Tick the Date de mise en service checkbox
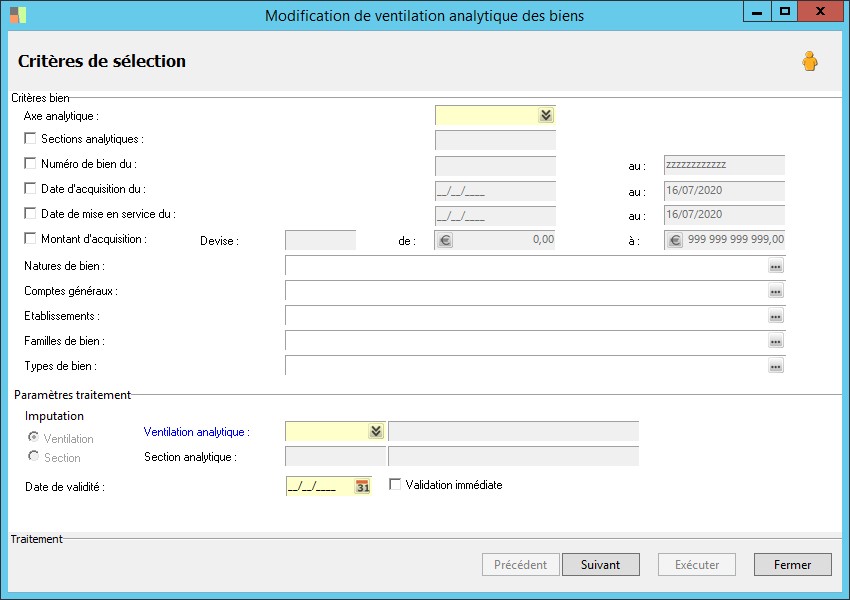850x600 pixels. click(30, 214)
